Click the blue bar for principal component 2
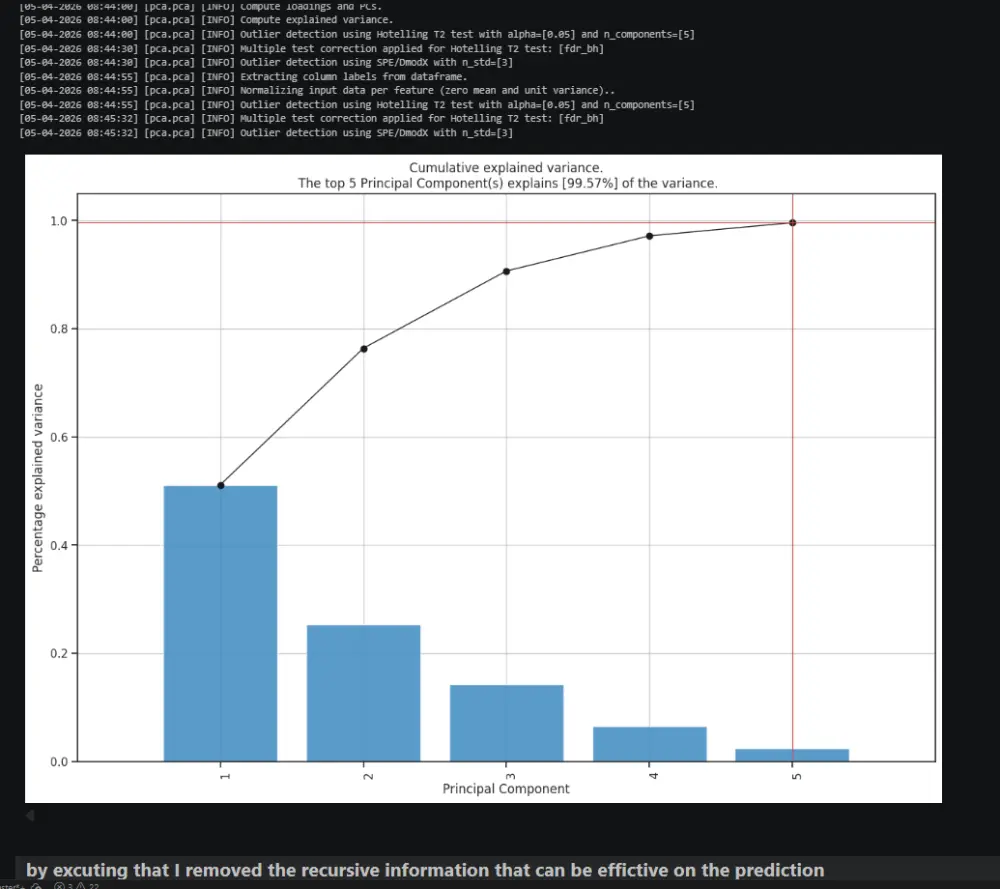 tap(364, 693)
